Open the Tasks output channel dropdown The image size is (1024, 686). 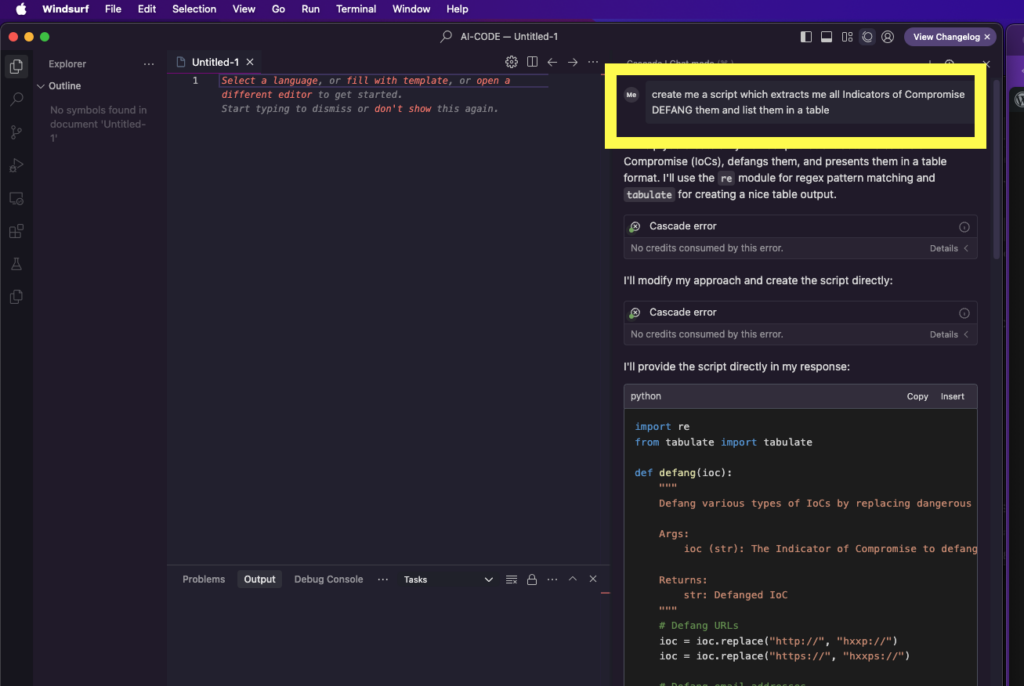(x=488, y=579)
